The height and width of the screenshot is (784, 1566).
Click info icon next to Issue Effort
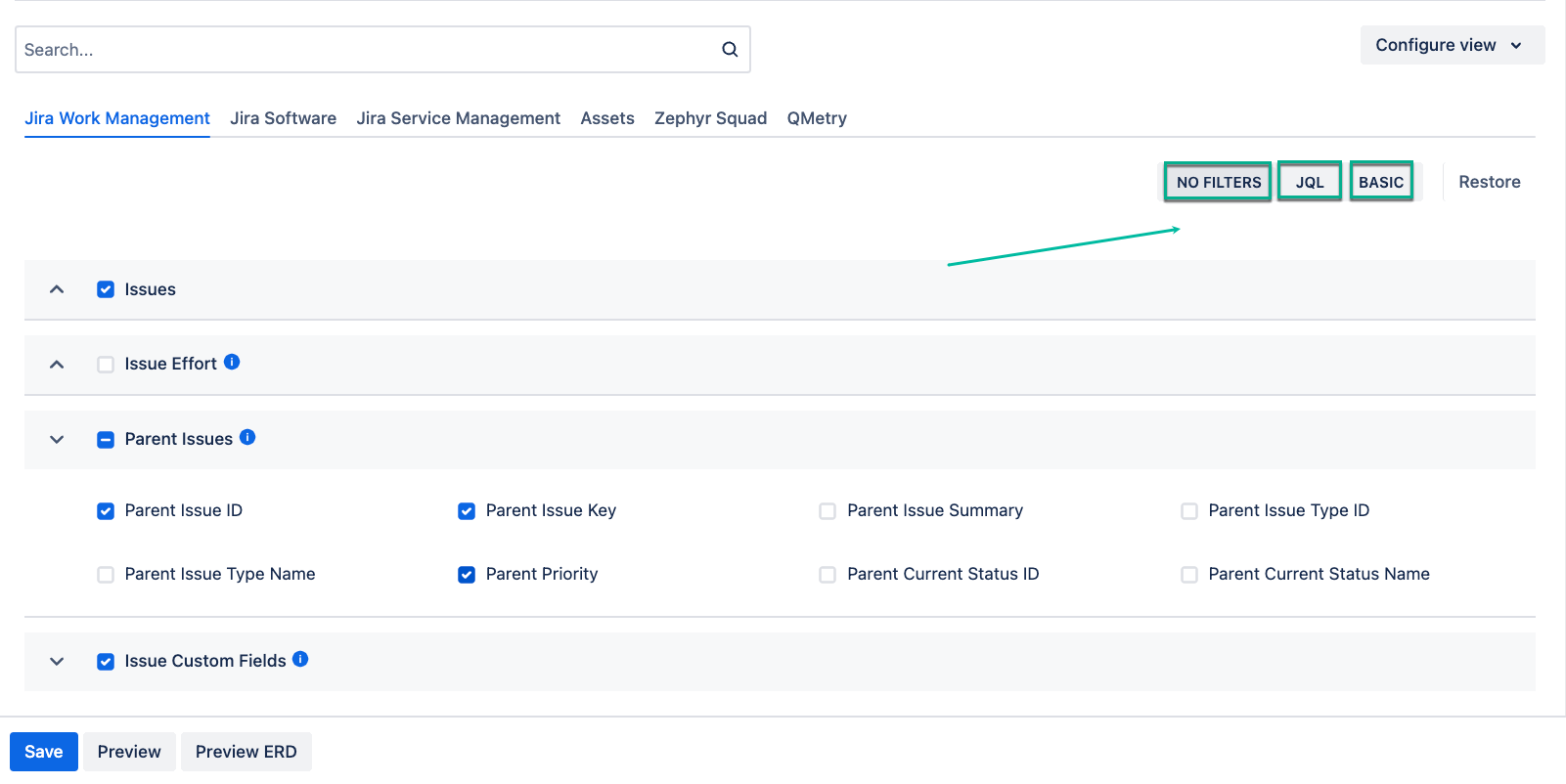click(x=232, y=362)
